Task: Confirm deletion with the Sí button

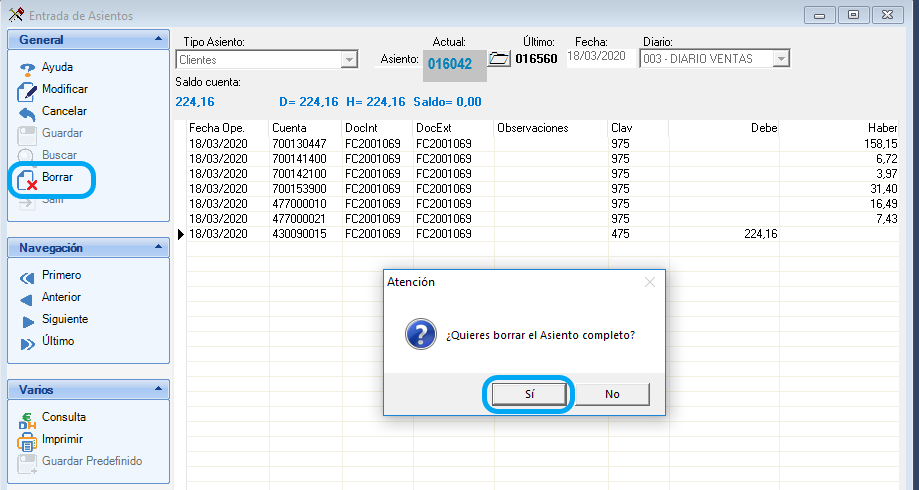Action: click(x=529, y=394)
